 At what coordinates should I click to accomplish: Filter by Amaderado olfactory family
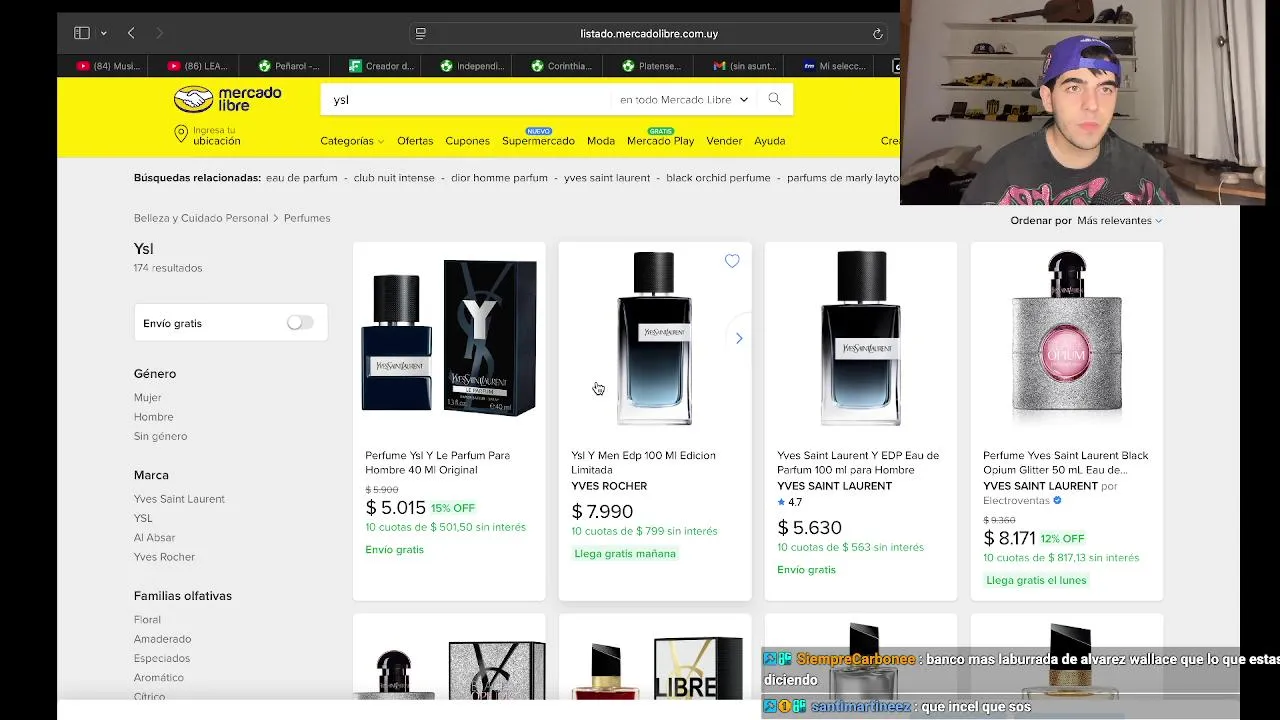[x=162, y=639]
